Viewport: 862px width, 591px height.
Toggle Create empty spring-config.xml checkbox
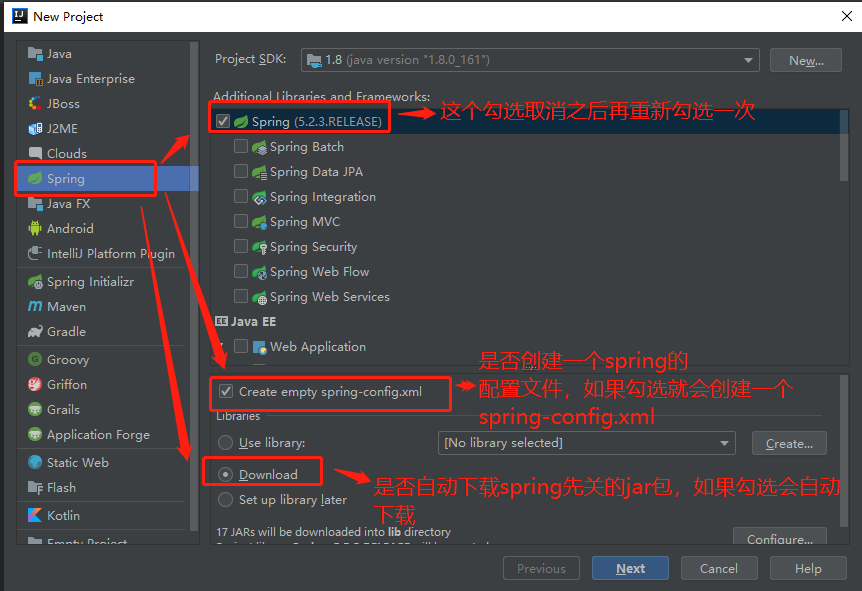[x=226, y=391]
